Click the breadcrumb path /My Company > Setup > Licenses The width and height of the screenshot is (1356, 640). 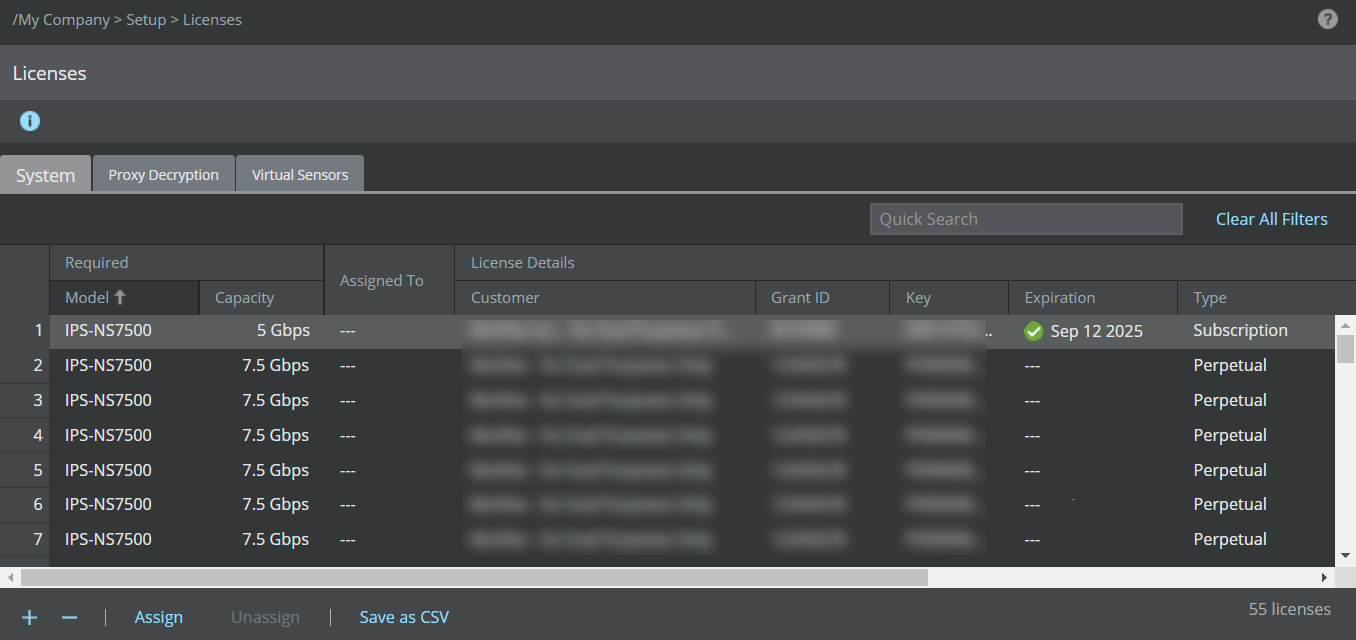coord(127,19)
